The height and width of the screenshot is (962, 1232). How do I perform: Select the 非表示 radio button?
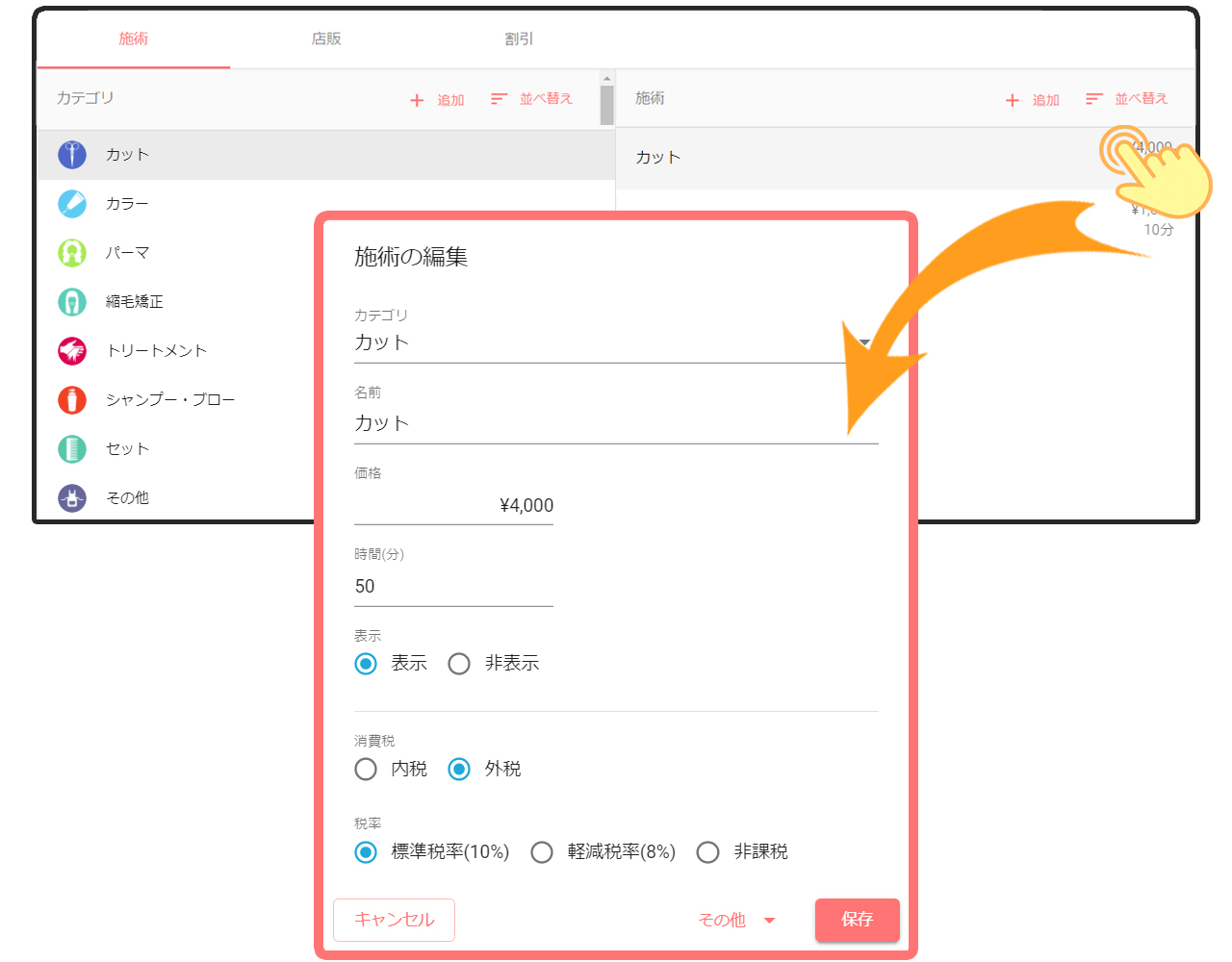point(459,664)
